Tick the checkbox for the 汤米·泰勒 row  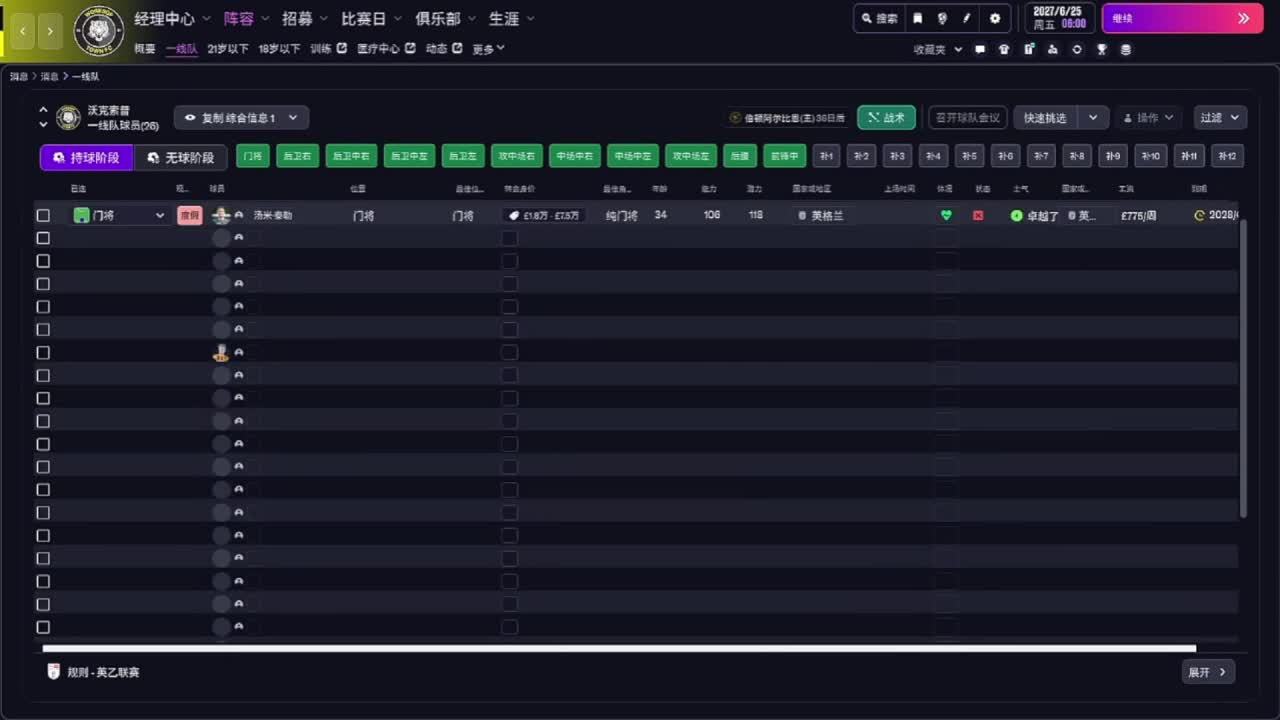tap(43, 215)
